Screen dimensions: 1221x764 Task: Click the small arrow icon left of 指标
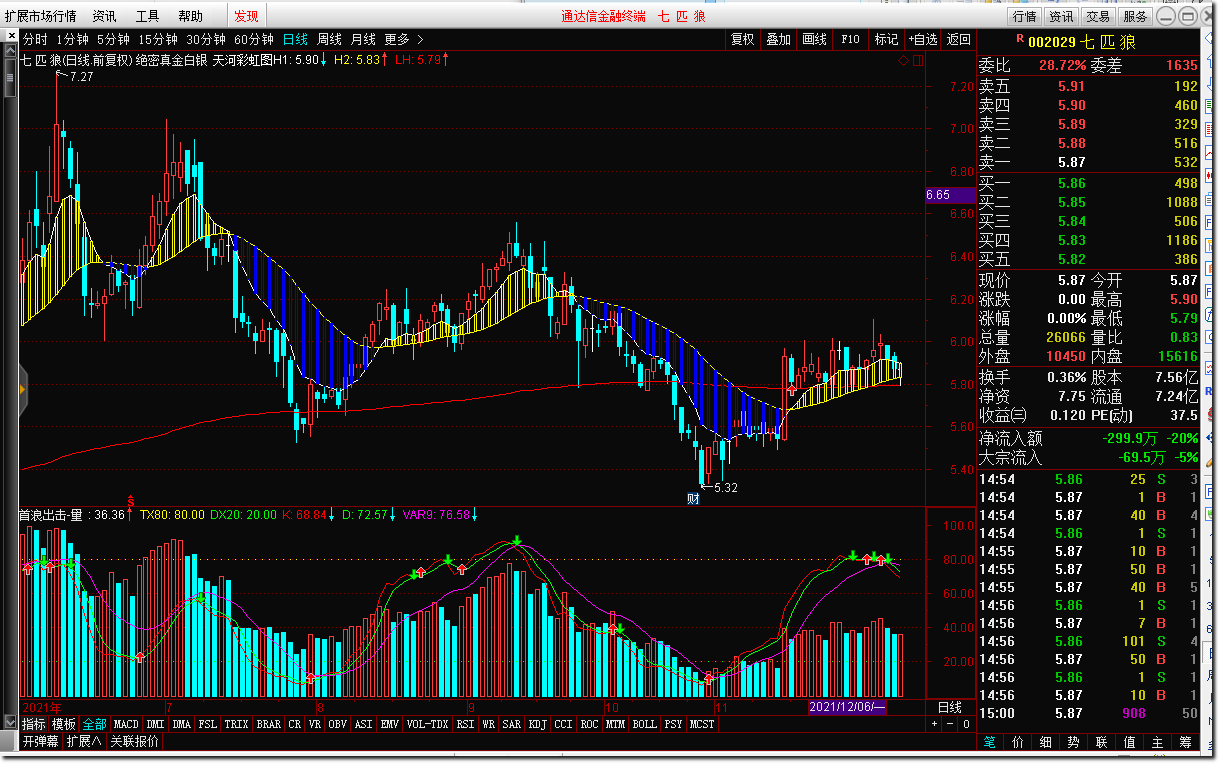pyautogui.click(x=10, y=723)
